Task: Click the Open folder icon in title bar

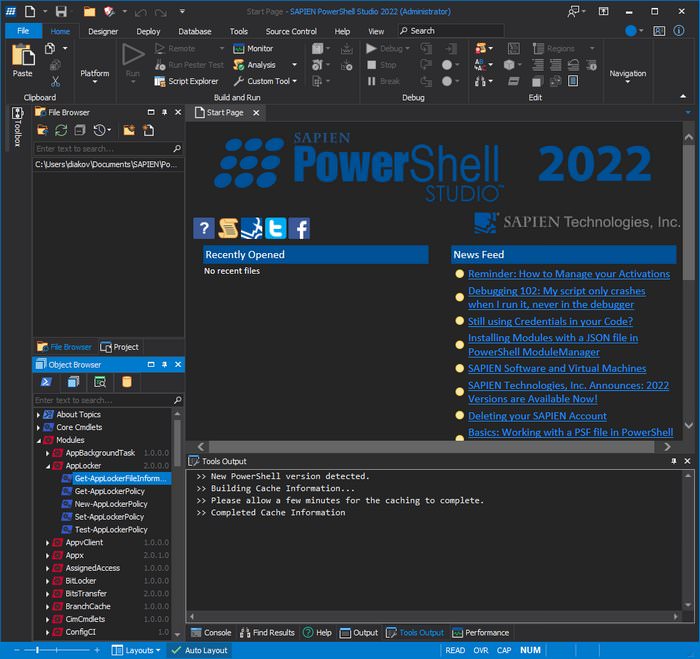Action: pos(89,11)
